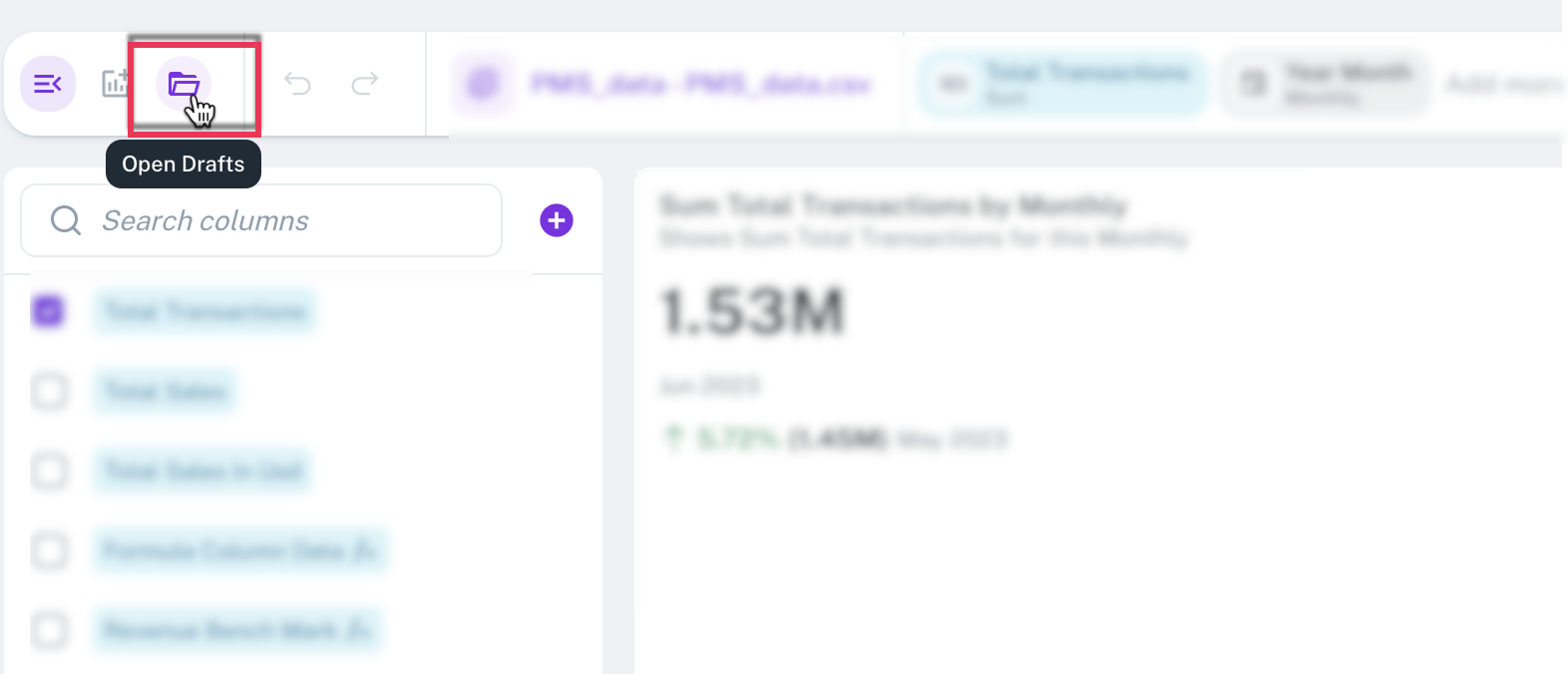This screenshot has height=674, width=1568.
Task: Click the redo arrow
Action: [x=365, y=84]
